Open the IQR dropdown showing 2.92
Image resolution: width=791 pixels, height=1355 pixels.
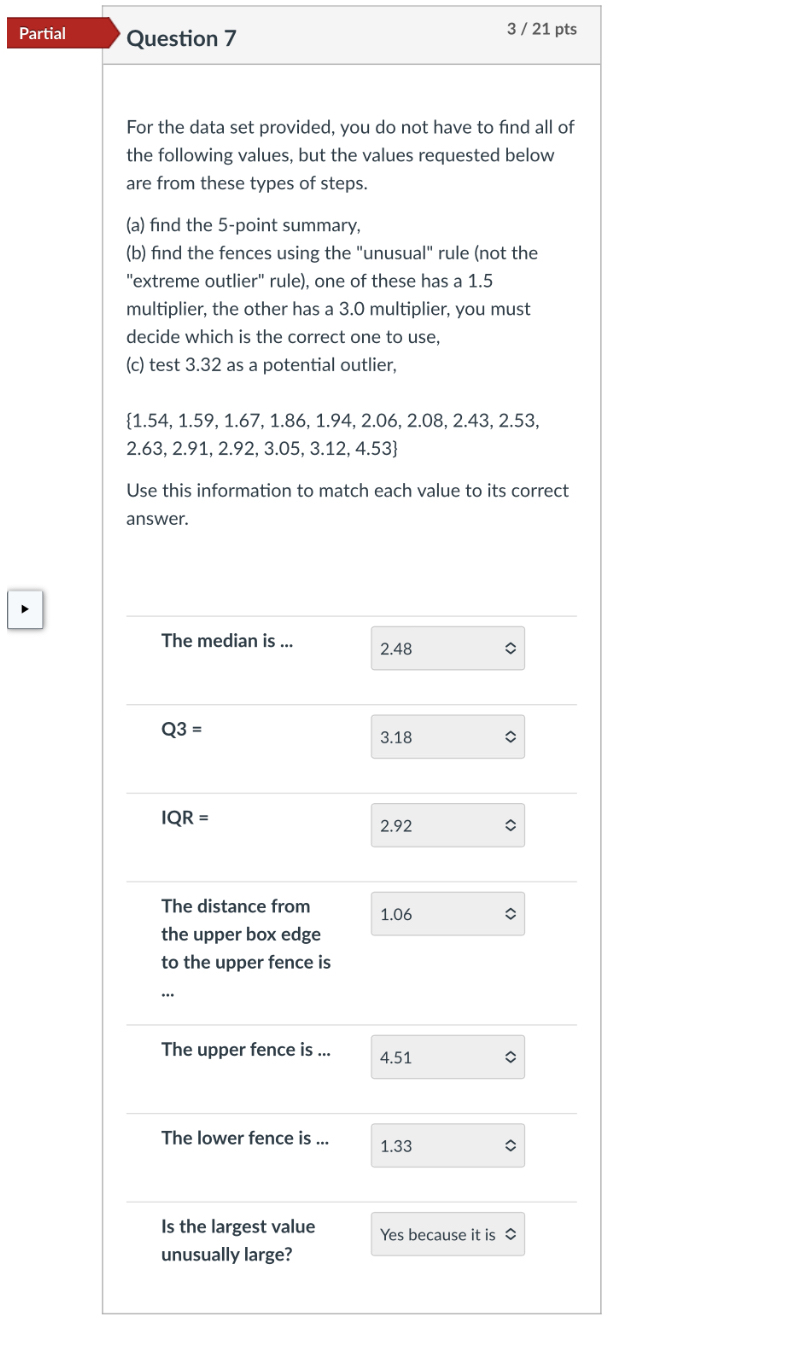click(x=447, y=825)
